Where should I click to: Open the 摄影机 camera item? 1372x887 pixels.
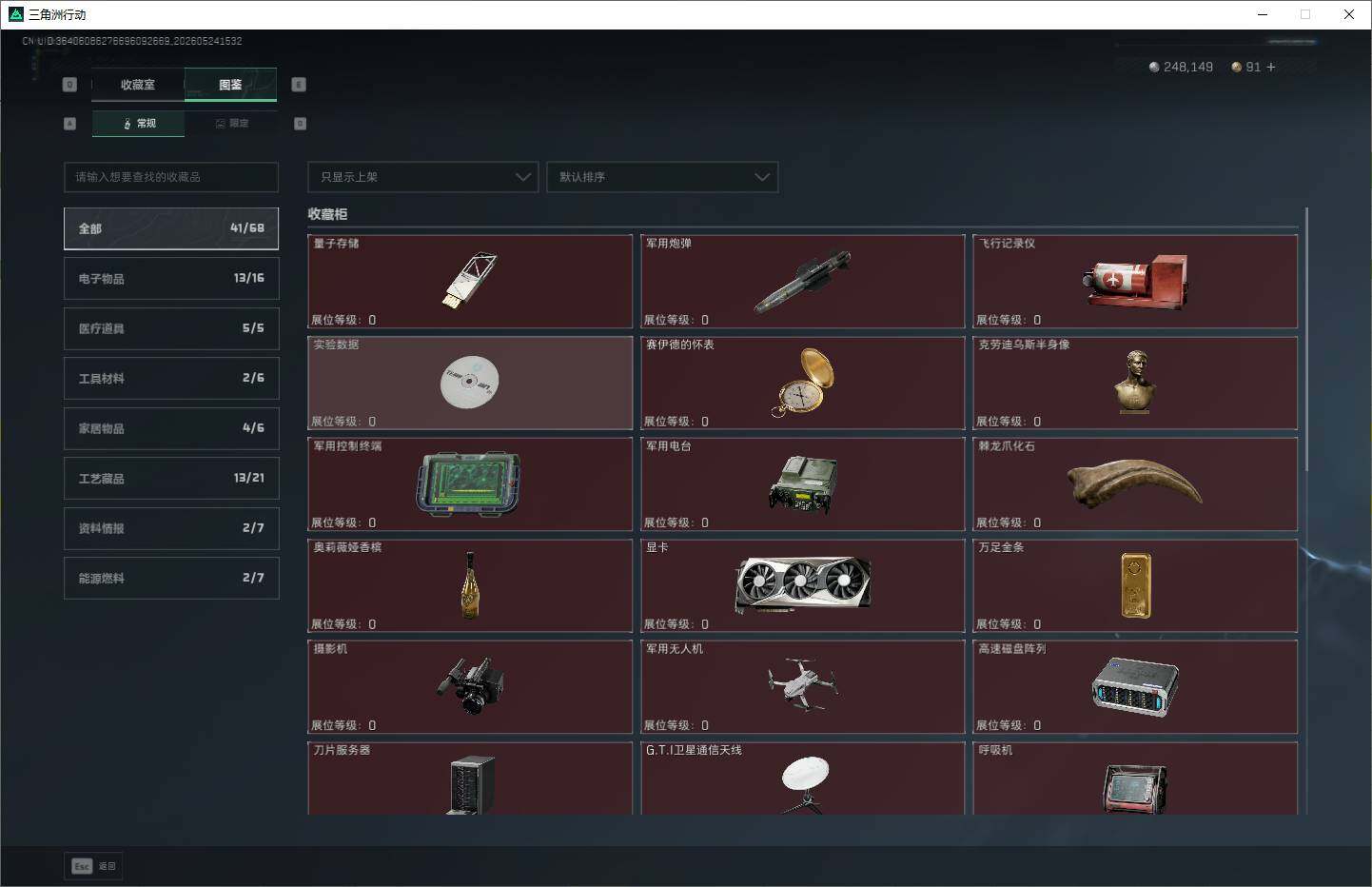click(470, 686)
